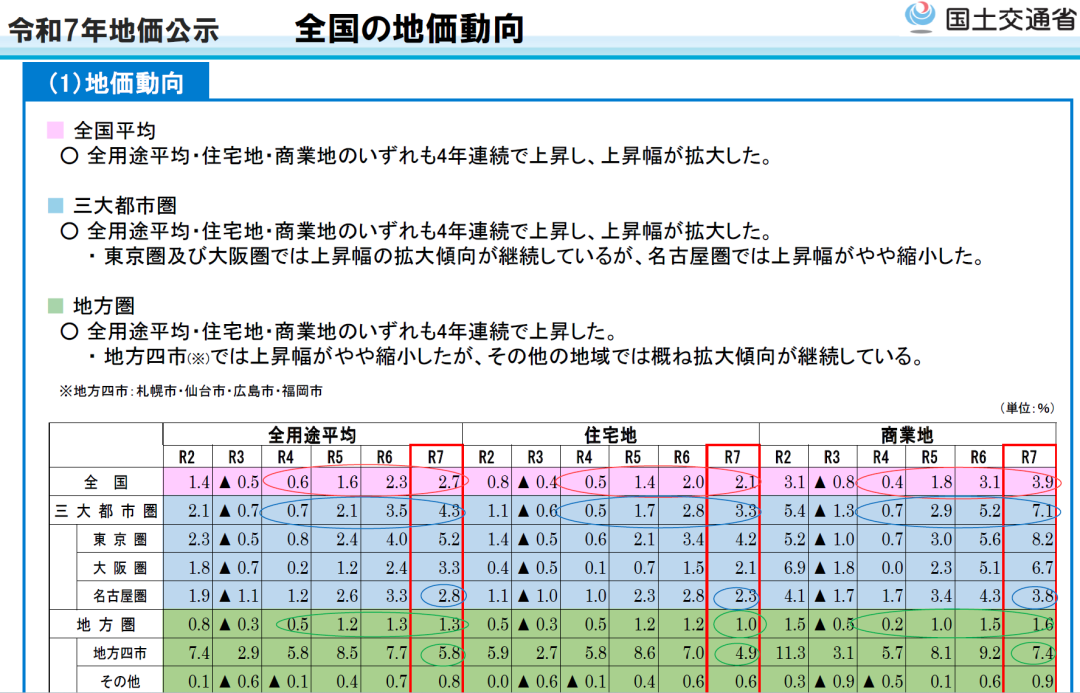
Task: Click the blue square beside 三大都市圏
Action: point(56,206)
